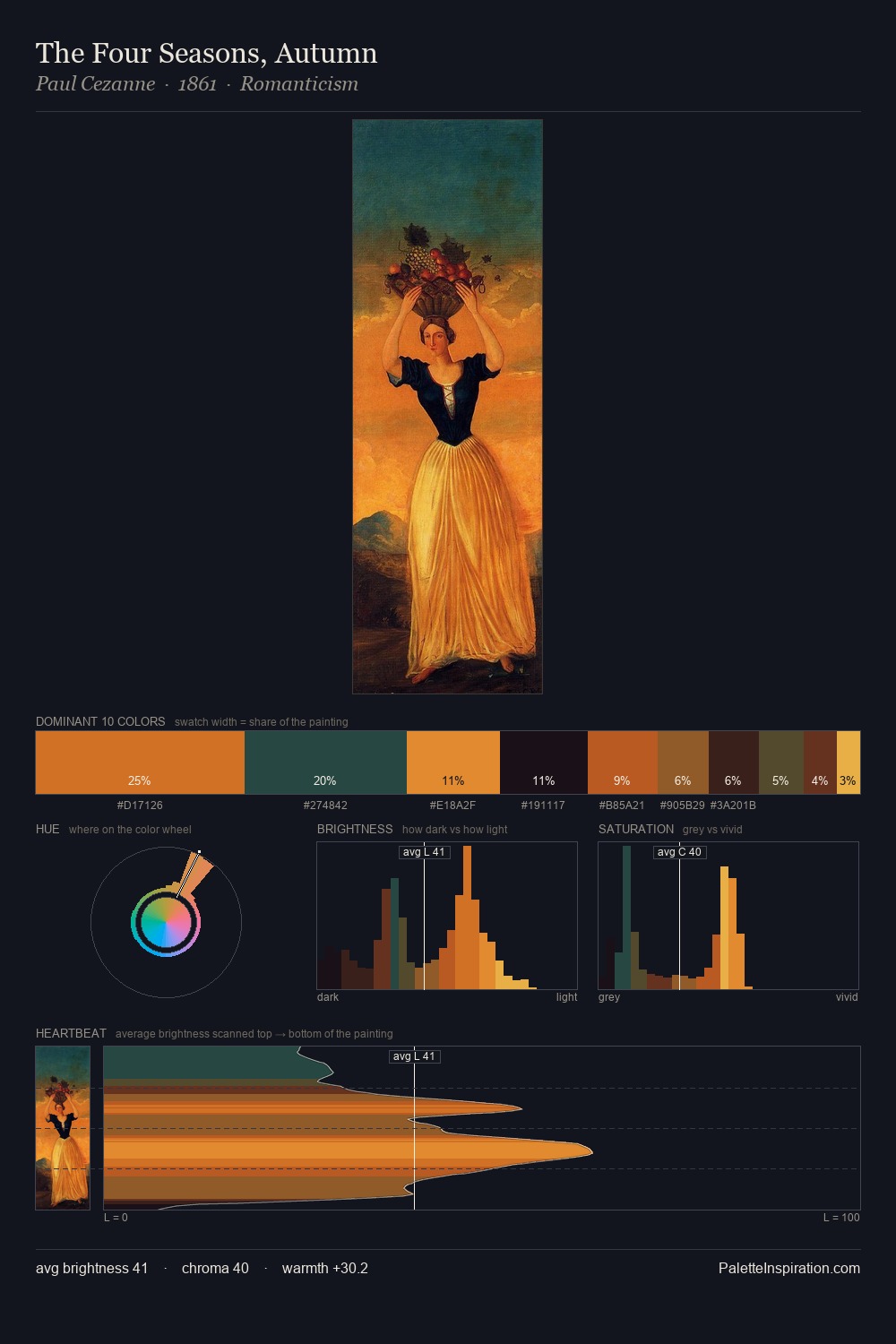Click the hex code '#D17126'
The image size is (896, 1344).
point(140,806)
